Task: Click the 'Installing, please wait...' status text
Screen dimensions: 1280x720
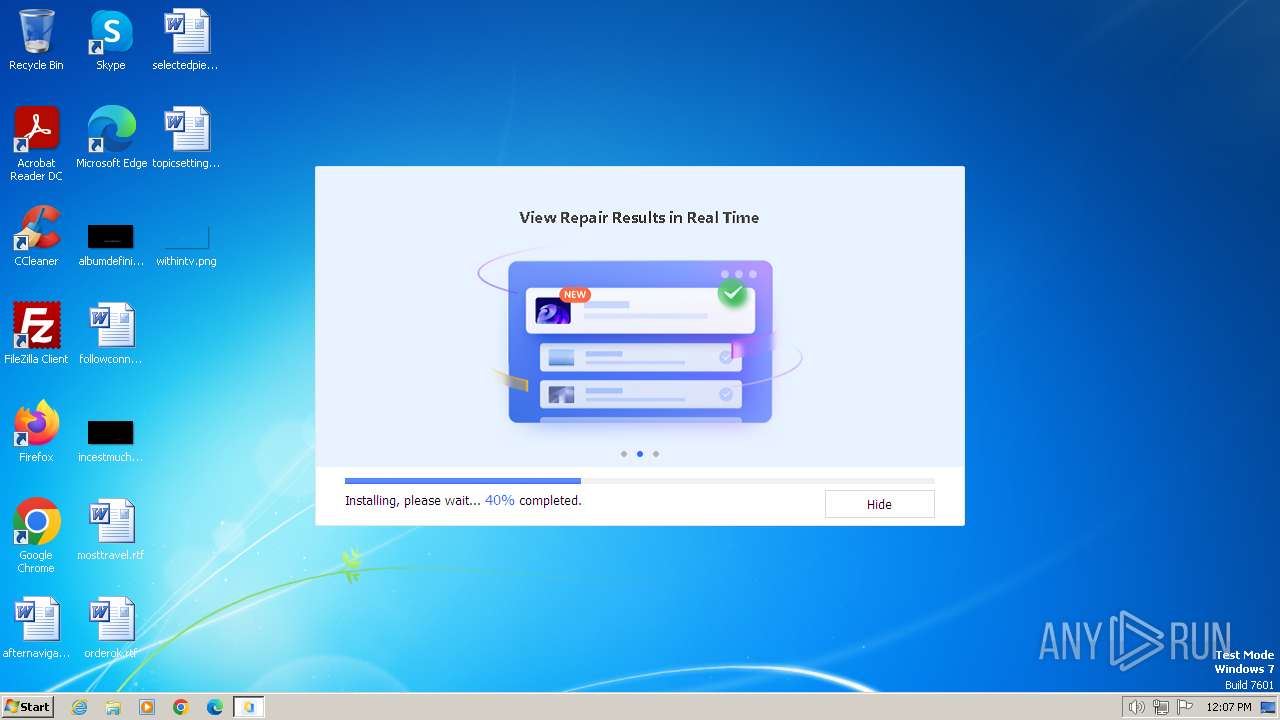Action: [412, 500]
